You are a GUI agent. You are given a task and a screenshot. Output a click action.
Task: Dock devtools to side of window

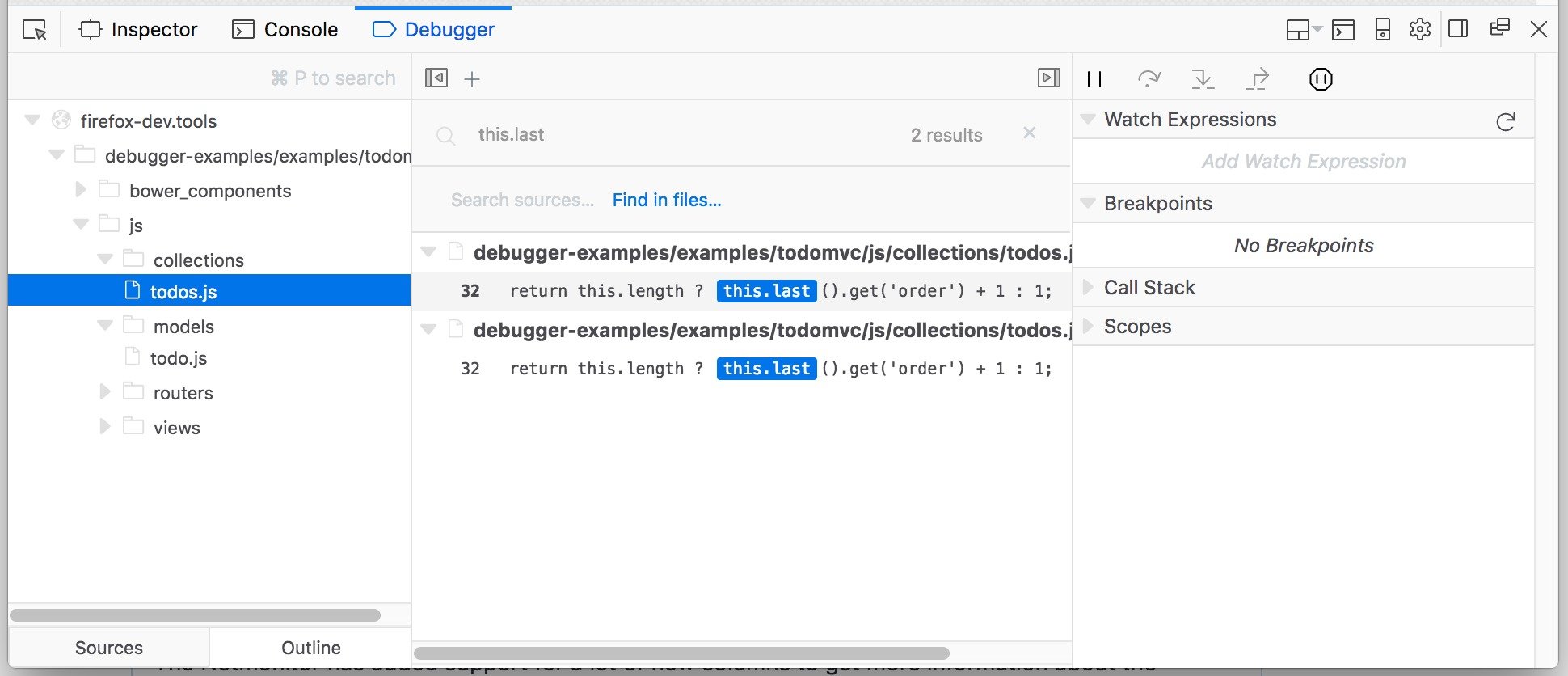pyautogui.click(x=1459, y=29)
